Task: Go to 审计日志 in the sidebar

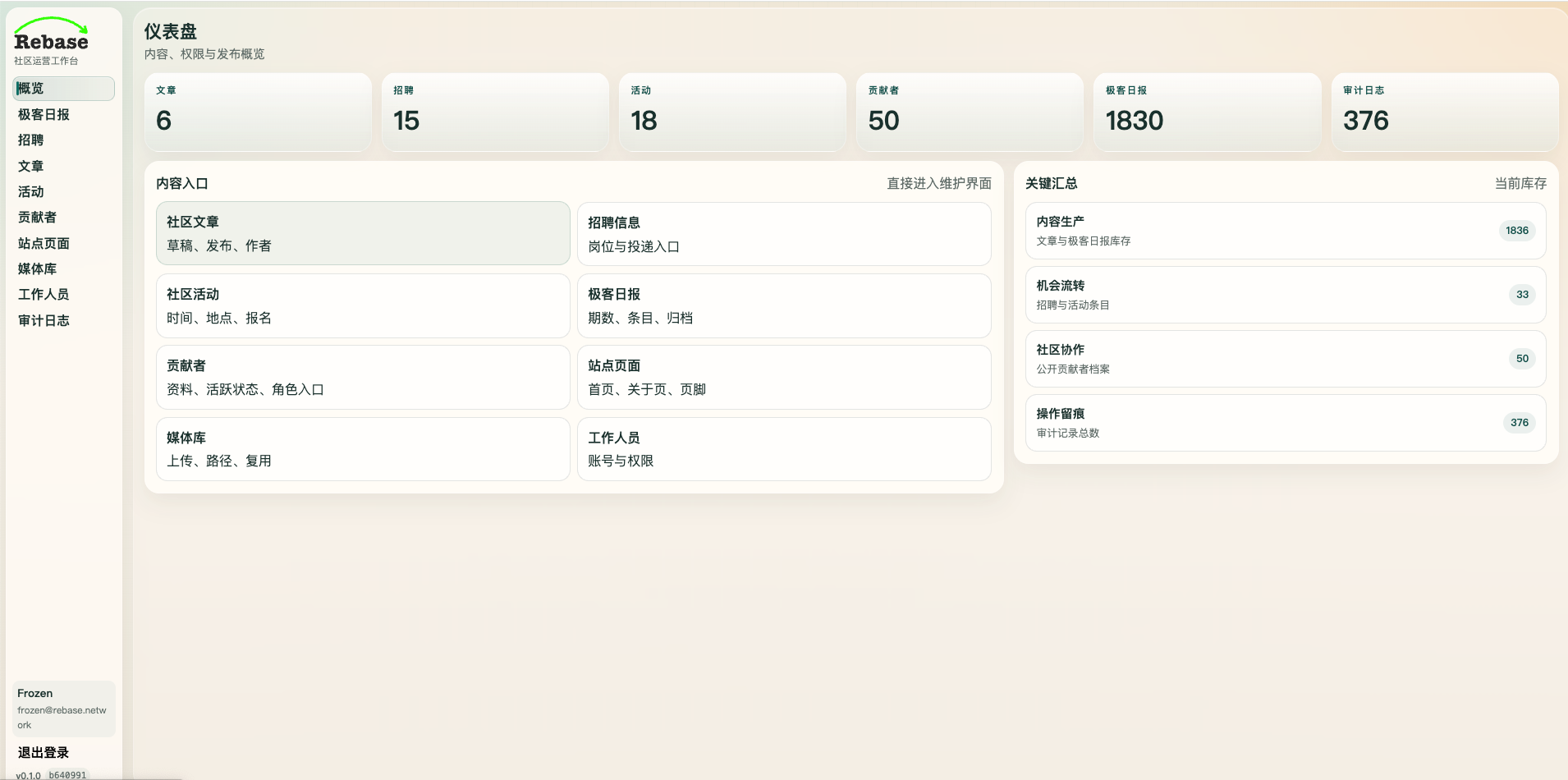Action: [44, 320]
